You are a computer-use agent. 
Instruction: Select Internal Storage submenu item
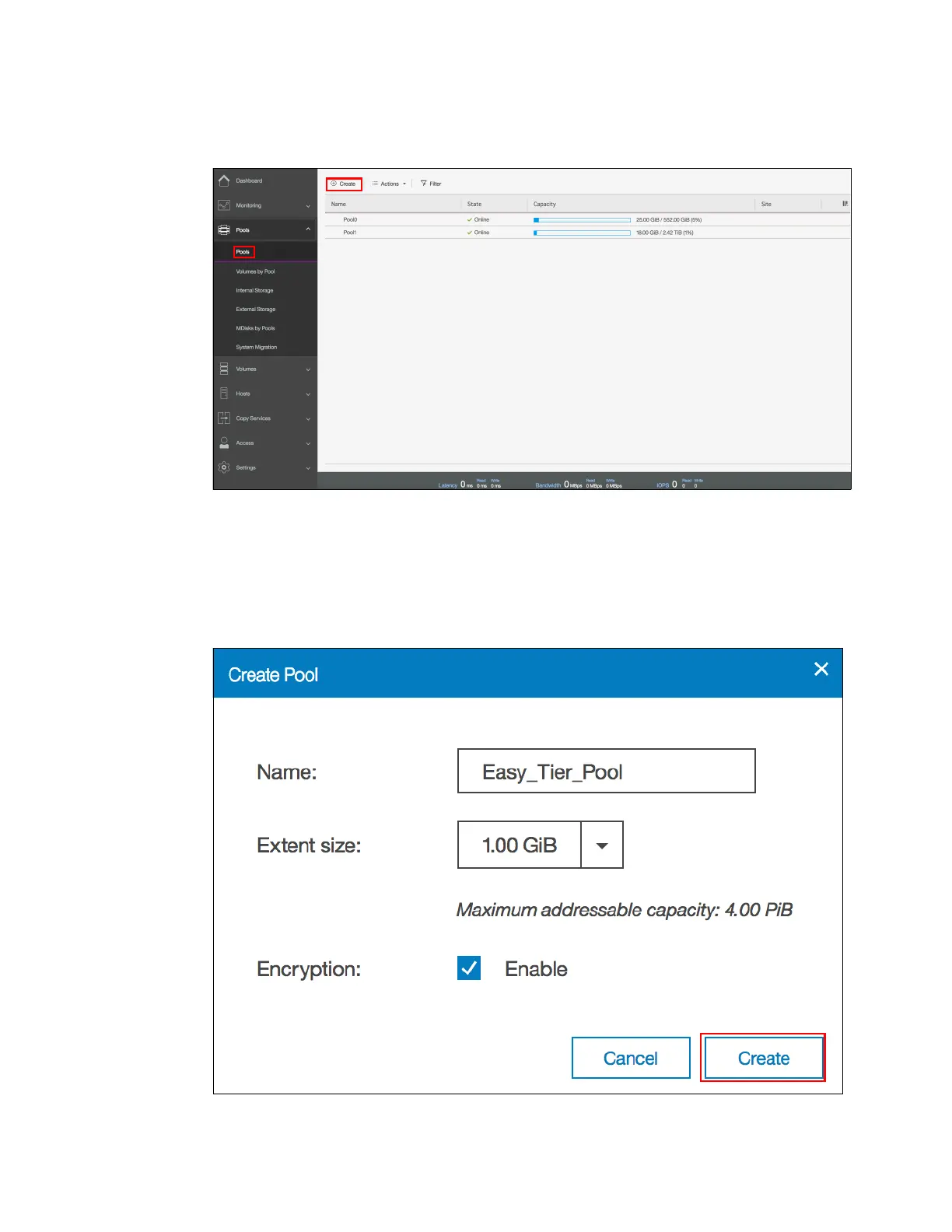[x=254, y=290]
